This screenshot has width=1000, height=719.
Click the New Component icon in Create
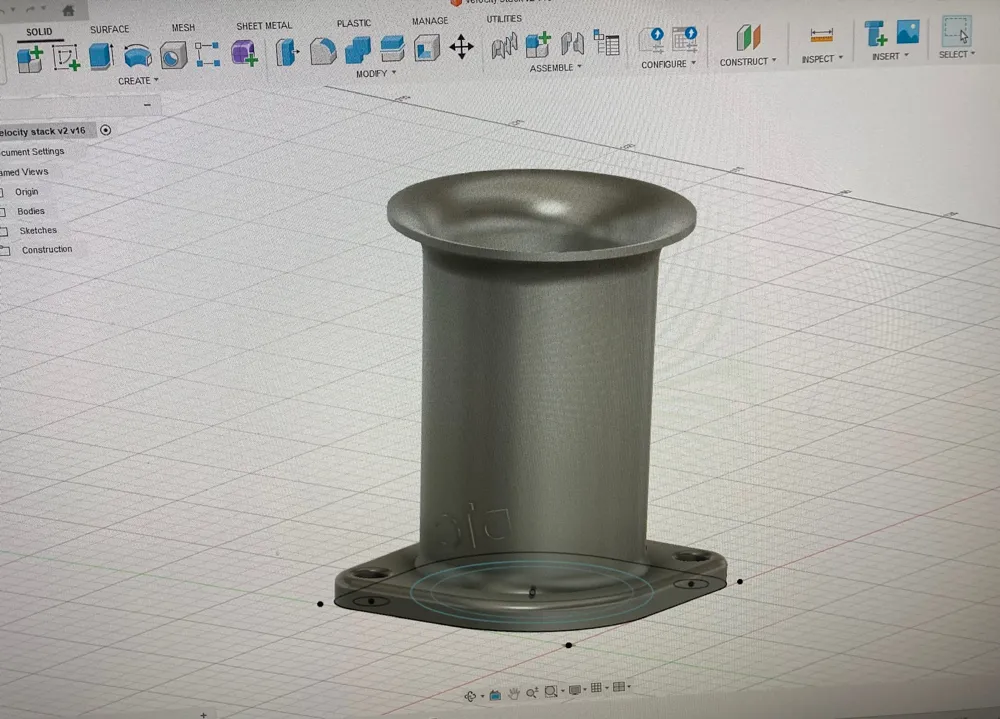coord(29,59)
